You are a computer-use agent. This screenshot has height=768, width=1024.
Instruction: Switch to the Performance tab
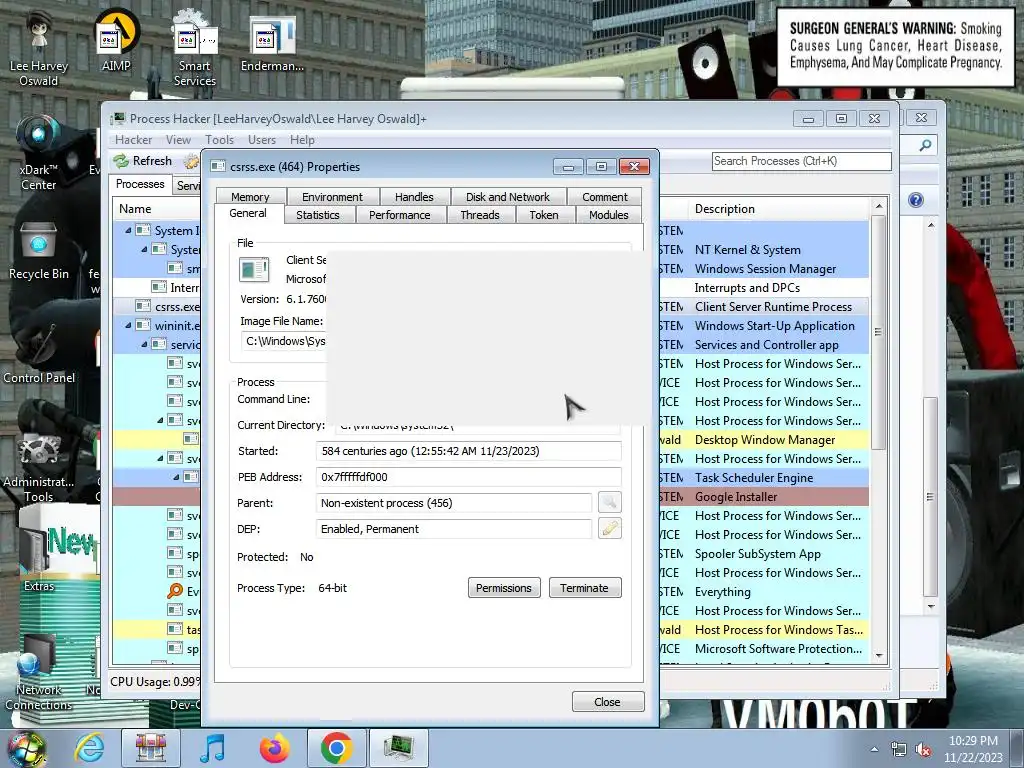pos(400,215)
